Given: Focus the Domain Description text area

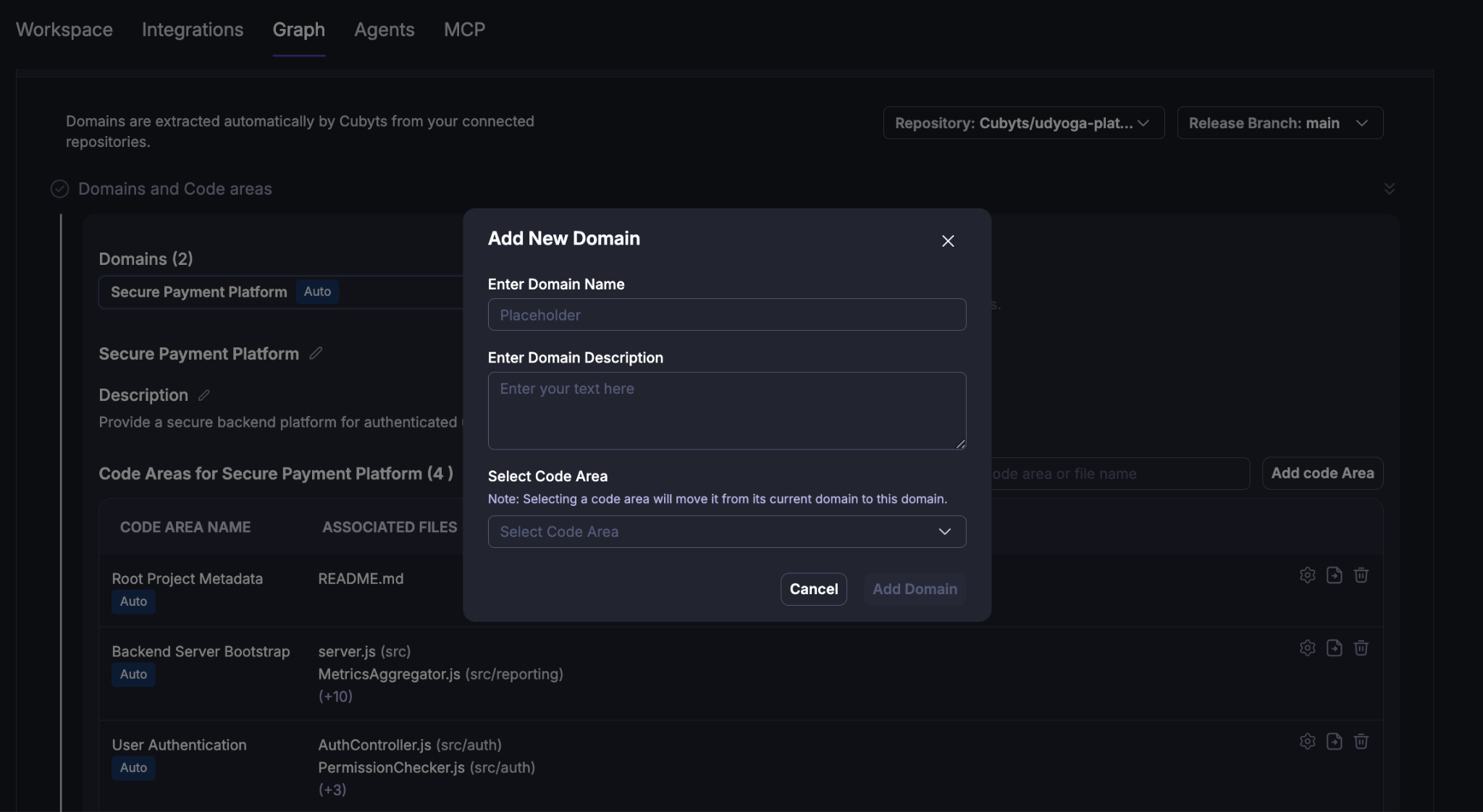Looking at the screenshot, I should [726, 410].
